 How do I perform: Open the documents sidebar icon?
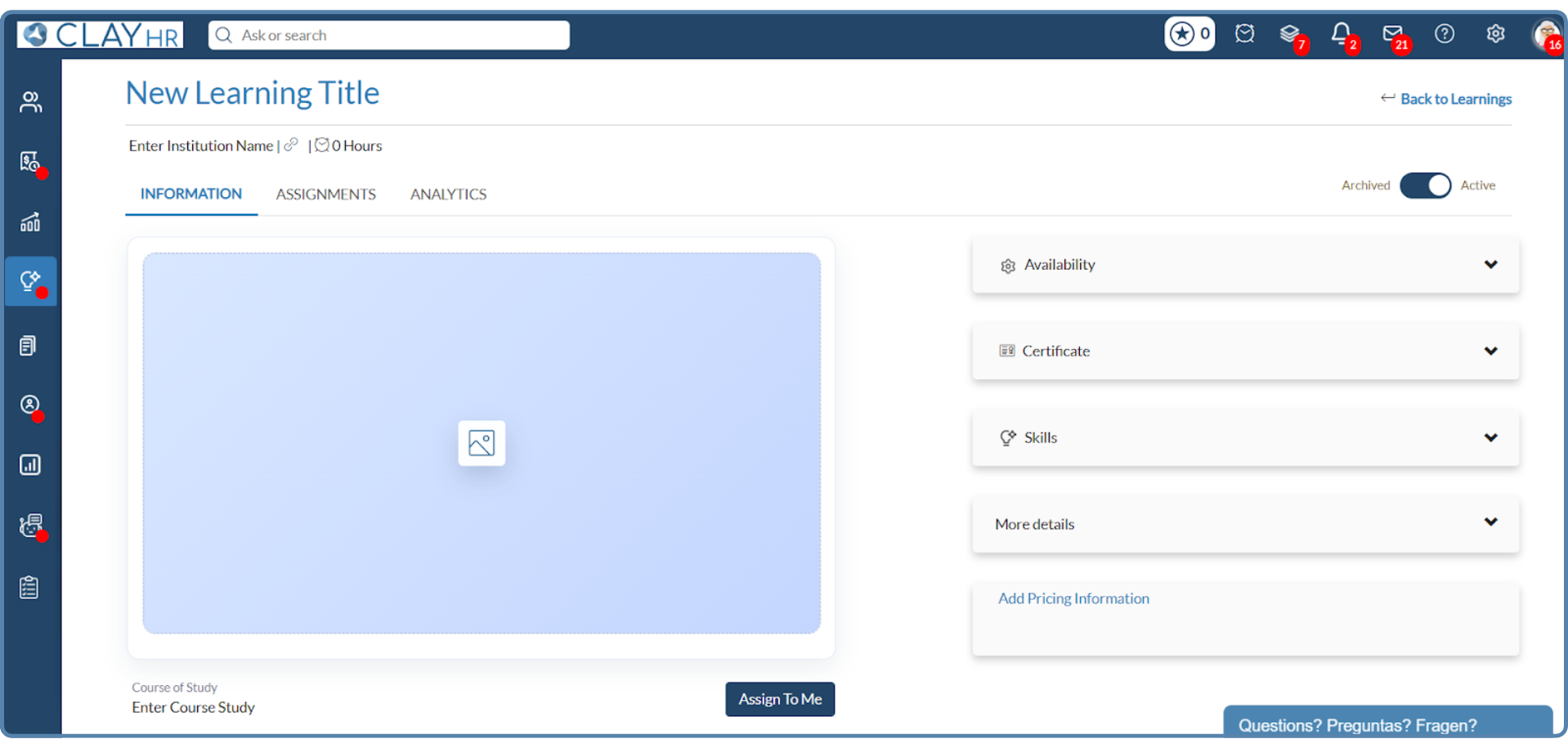click(29, 345)
